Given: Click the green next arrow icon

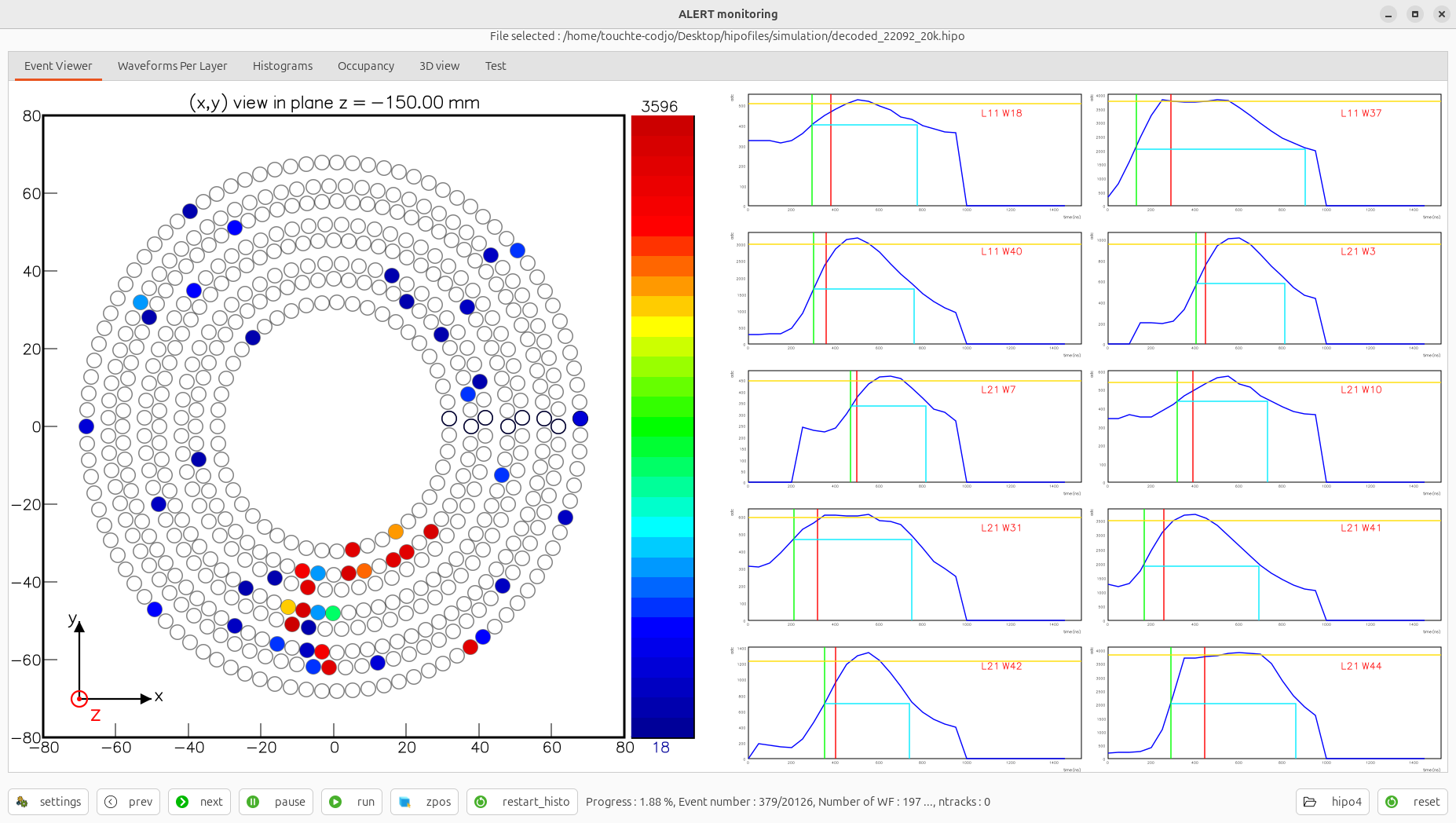Looking at the screenshot, I should point(182,802).
